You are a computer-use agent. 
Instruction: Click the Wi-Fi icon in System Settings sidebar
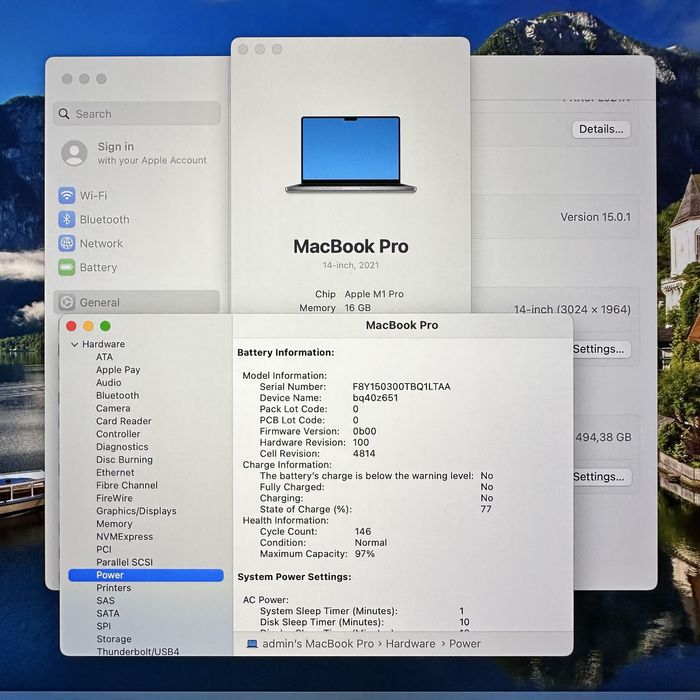[67, 195]
